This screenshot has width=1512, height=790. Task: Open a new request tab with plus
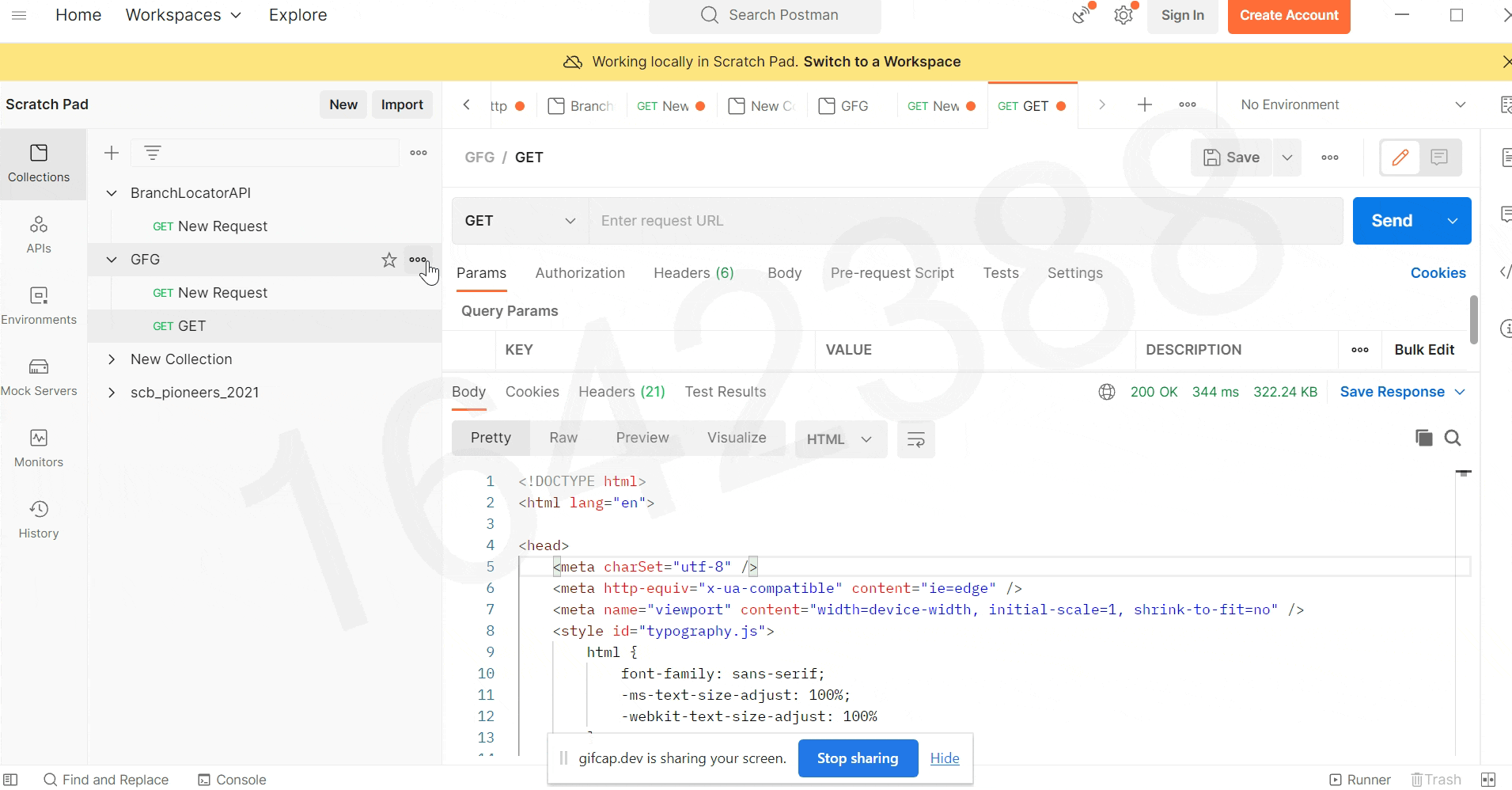pyautogui.click(x=1144, y=104)
